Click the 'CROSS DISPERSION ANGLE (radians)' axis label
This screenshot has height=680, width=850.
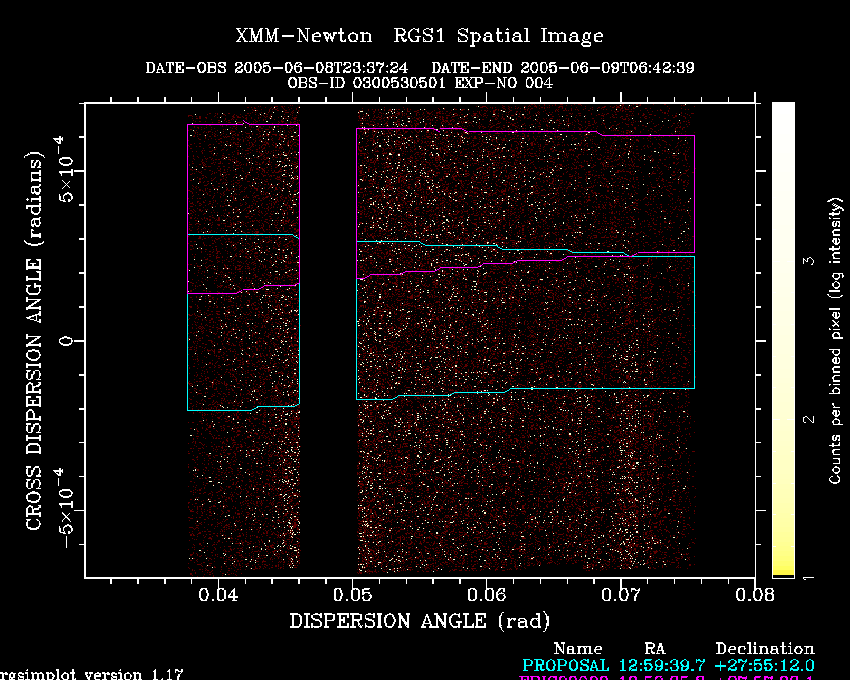[34, 341]
